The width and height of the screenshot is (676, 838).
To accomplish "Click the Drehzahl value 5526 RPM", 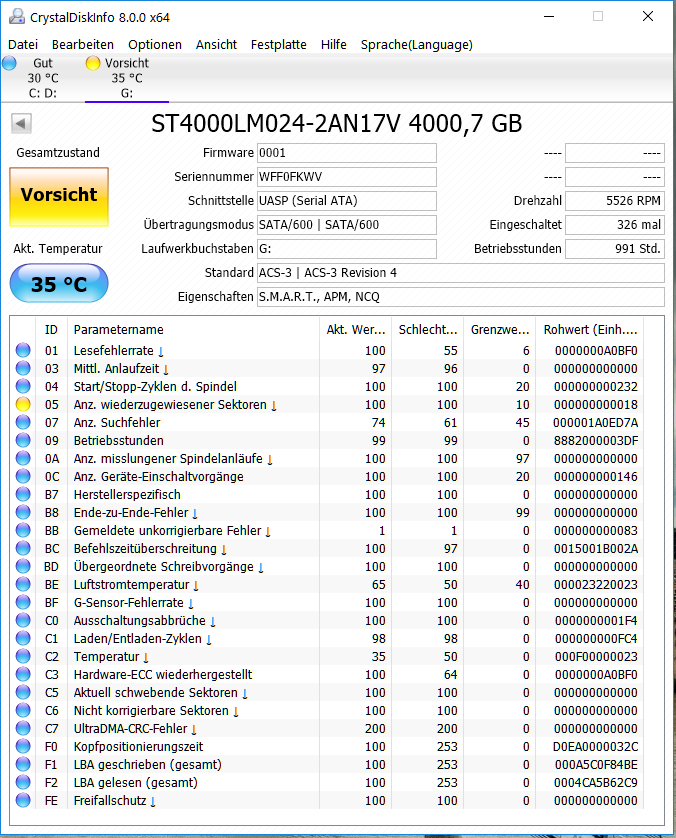I will (x=615, y=201).
